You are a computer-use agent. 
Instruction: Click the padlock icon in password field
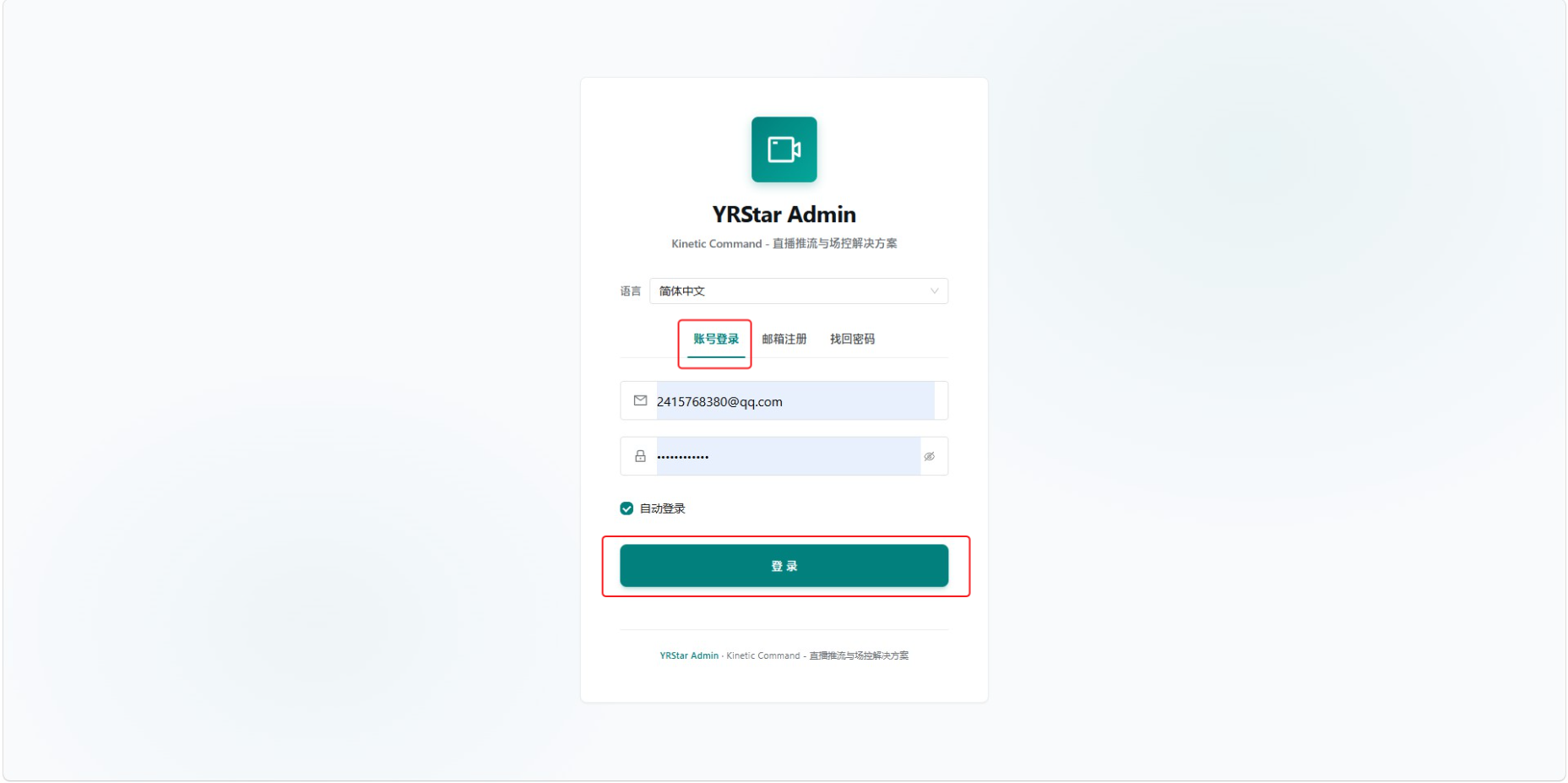point(640,456)
